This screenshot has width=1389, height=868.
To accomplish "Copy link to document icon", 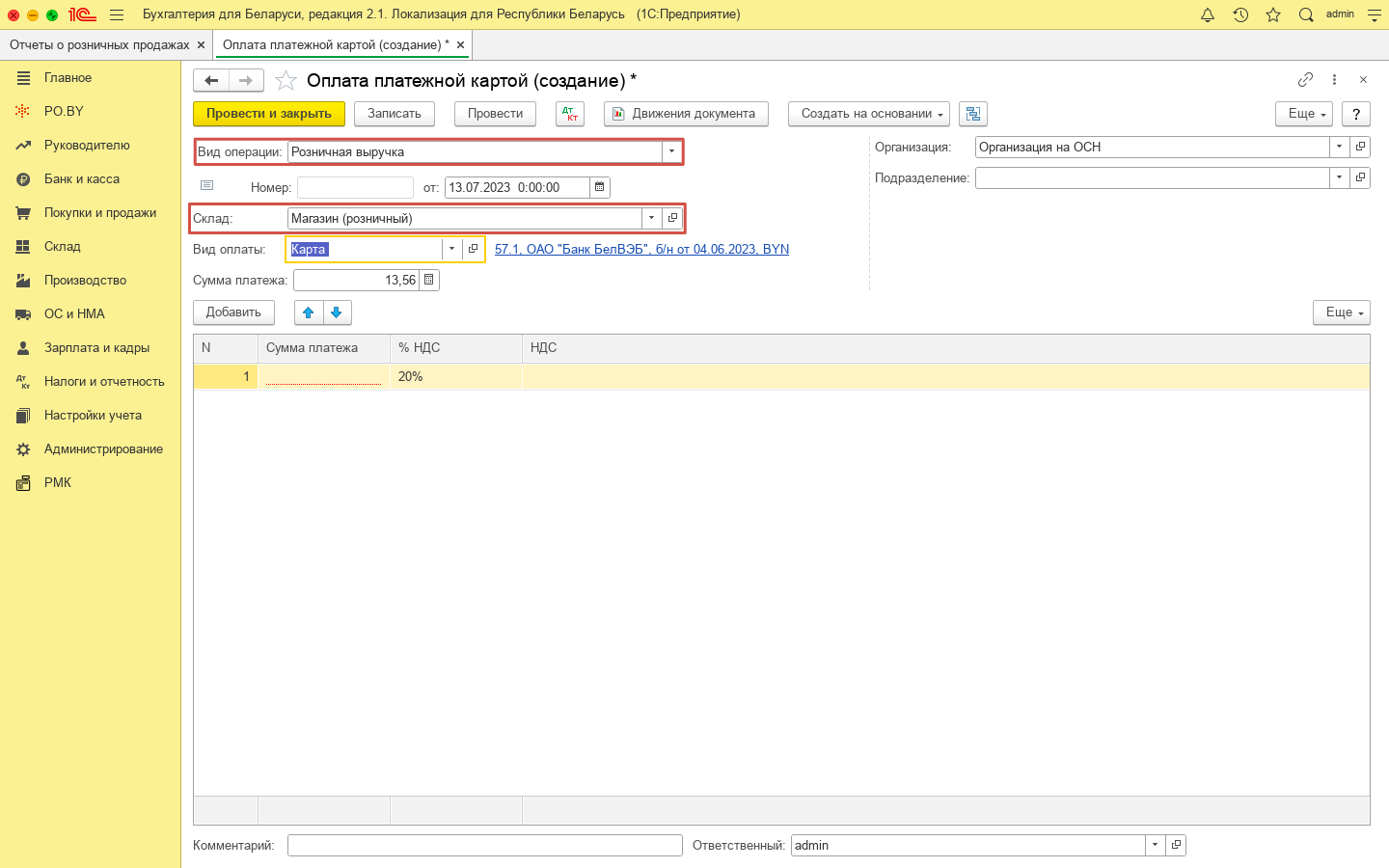I will click(x=1305, y=80).
